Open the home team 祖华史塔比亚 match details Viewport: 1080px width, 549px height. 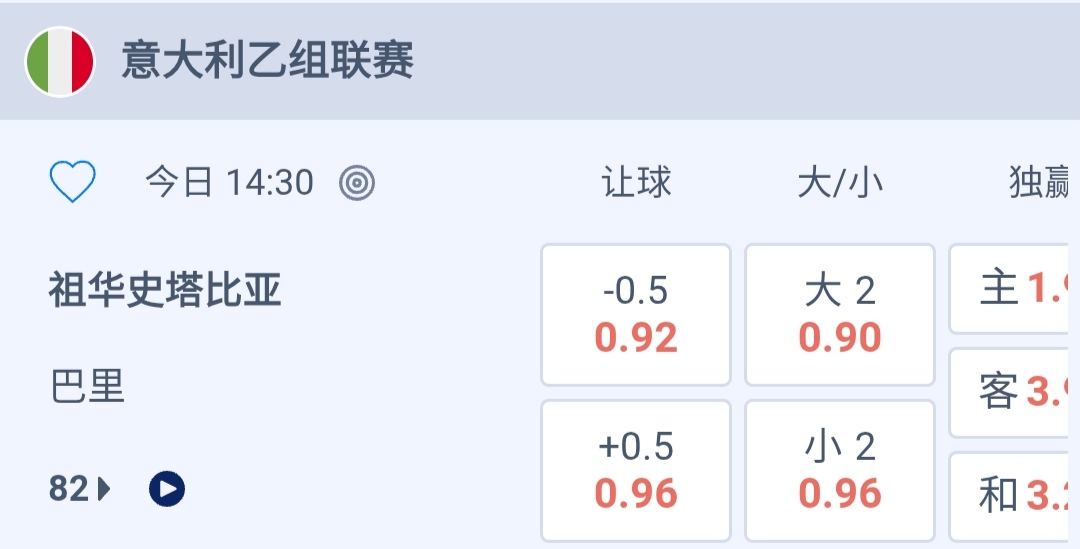[165, 291]
